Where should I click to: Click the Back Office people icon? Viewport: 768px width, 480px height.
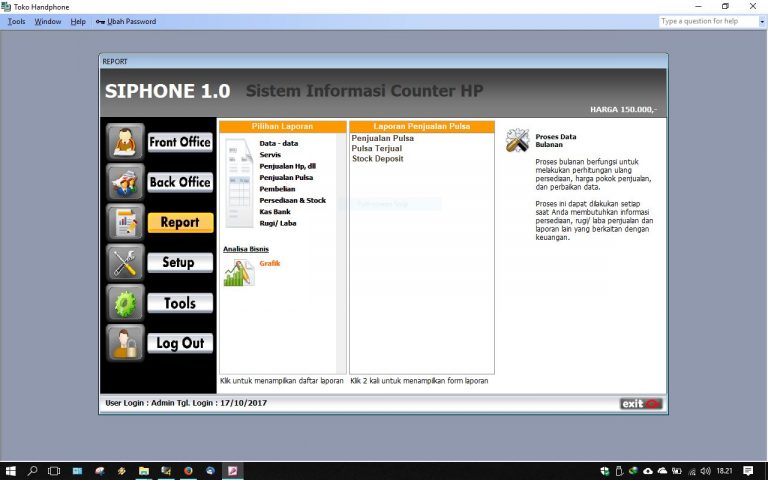pyautogui.click(x=125, y=182)
